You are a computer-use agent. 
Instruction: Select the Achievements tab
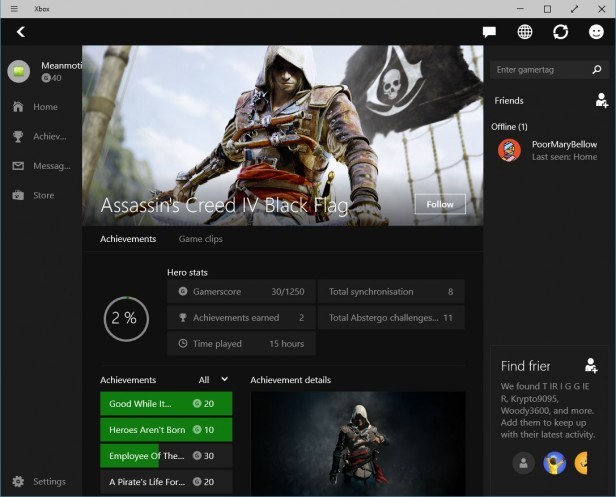point(128,239)
